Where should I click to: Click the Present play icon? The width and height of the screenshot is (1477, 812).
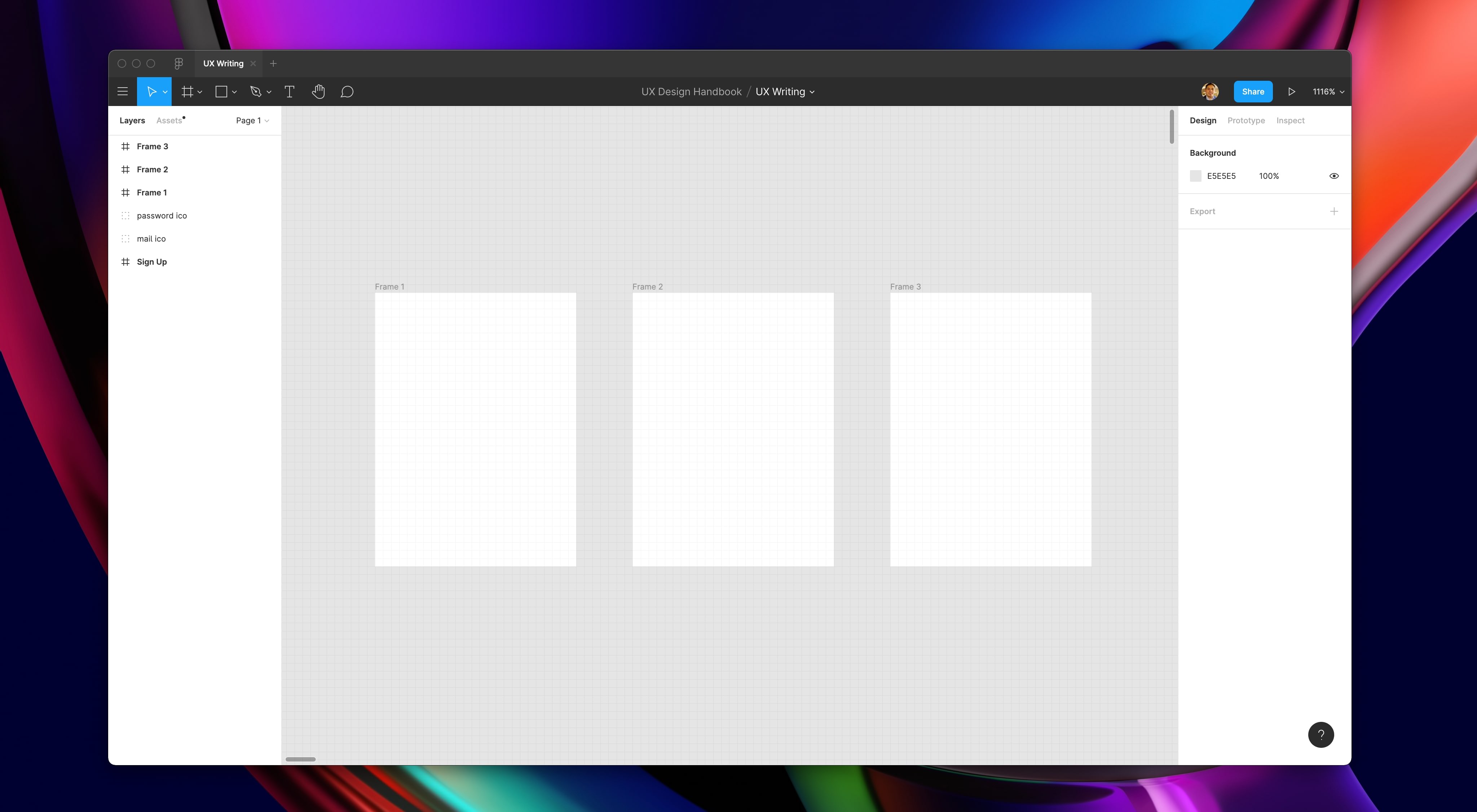pyautogui.click(x=1291, y=92)
